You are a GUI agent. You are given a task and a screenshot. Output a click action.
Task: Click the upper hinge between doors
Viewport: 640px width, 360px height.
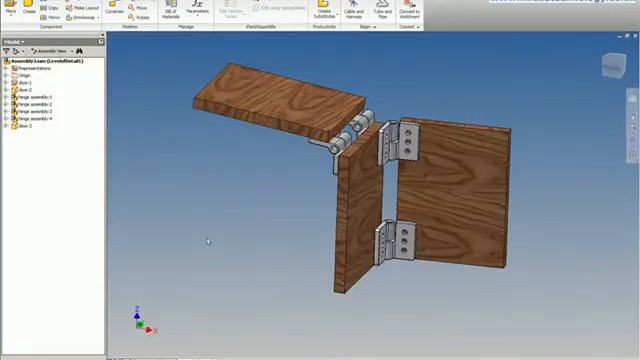[x=399, y=143]
